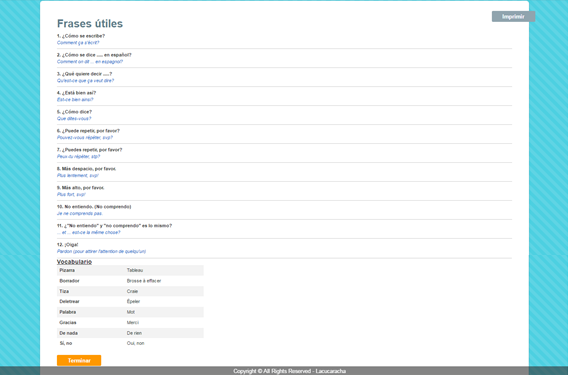Click translation "Plus lentement, svp!"
568x375 pixels.
[x=78, y=176]
